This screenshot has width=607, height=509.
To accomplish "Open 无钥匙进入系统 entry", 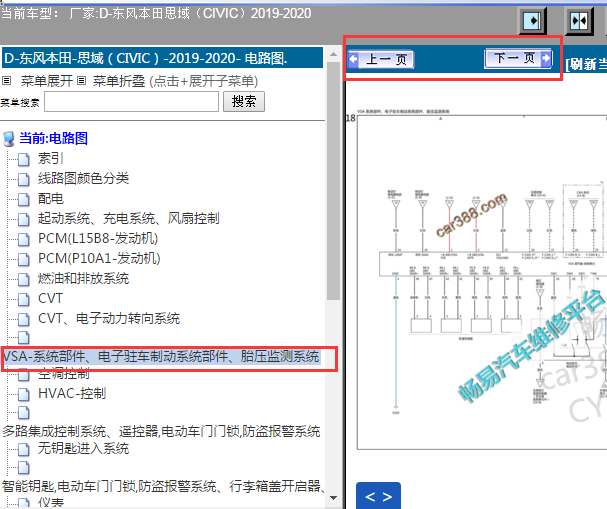I will pyautogui.click(x=83, y=448).
